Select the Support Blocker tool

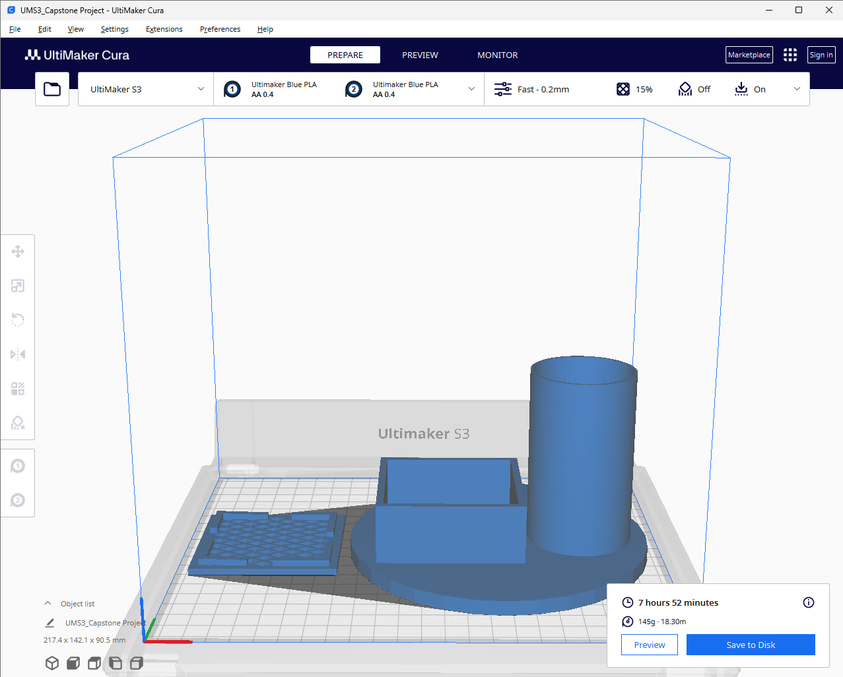18,423
